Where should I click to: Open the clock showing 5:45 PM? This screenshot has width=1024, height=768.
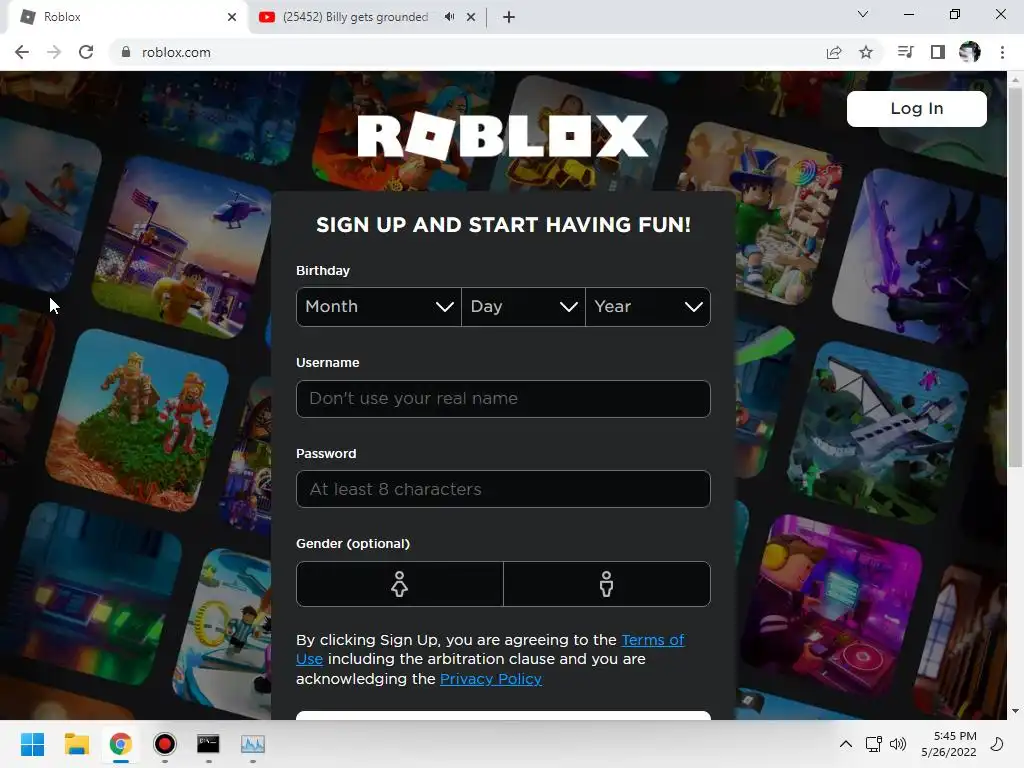pyautogui.click(x=949, y=744)
